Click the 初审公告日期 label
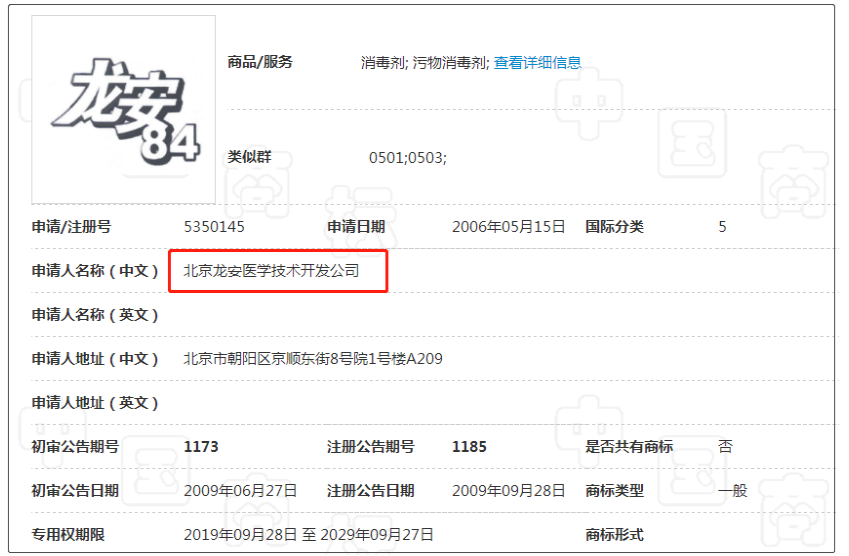Image resolution: width=849 pixels, height=556 pixels. coord(75,491)
